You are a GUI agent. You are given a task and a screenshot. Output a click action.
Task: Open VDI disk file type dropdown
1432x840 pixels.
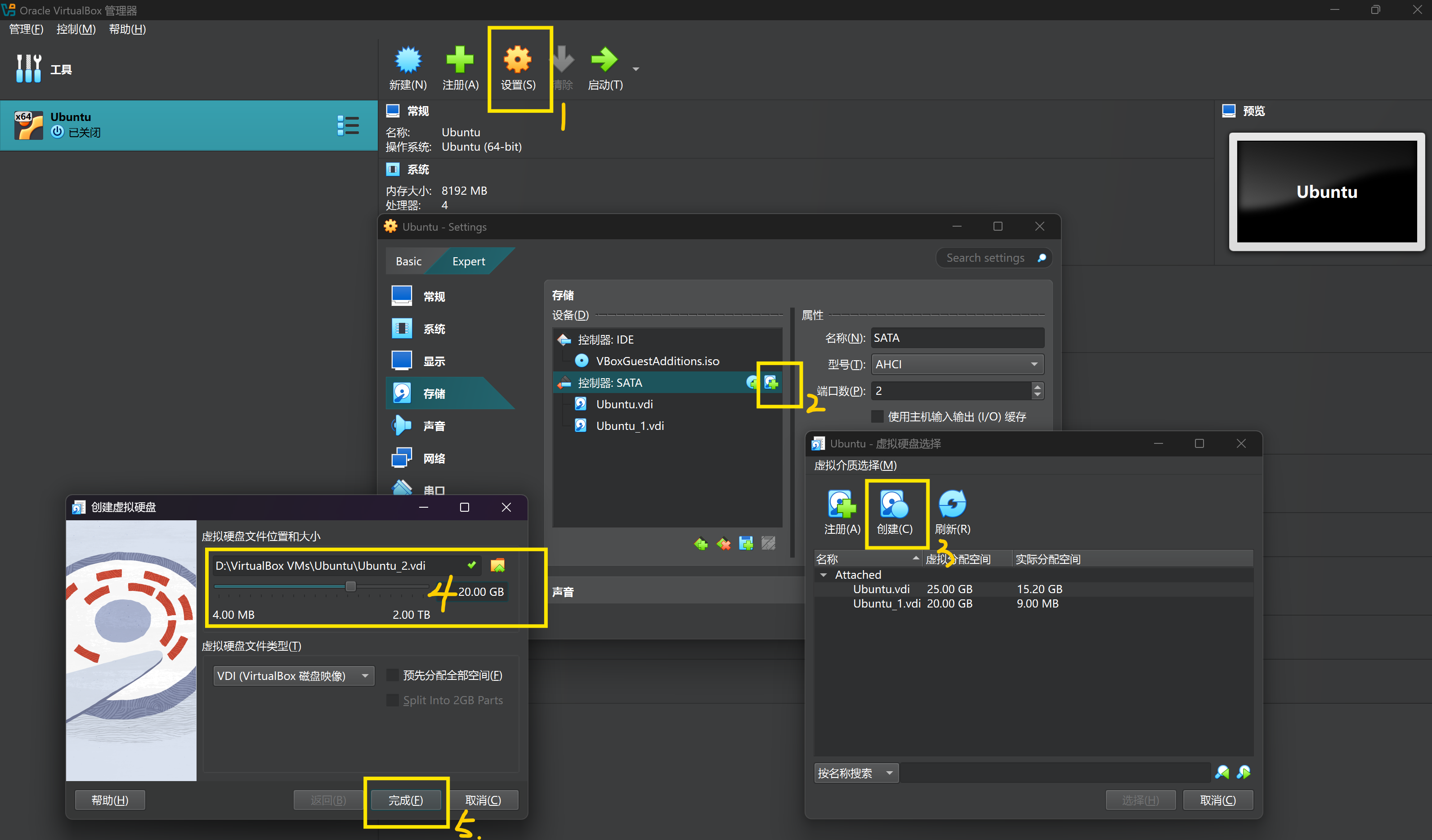point(293,676)
